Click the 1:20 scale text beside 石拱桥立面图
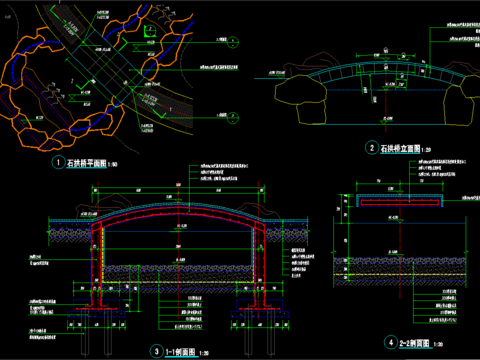The width and height of the screenshot is (480, 360). 426,150
